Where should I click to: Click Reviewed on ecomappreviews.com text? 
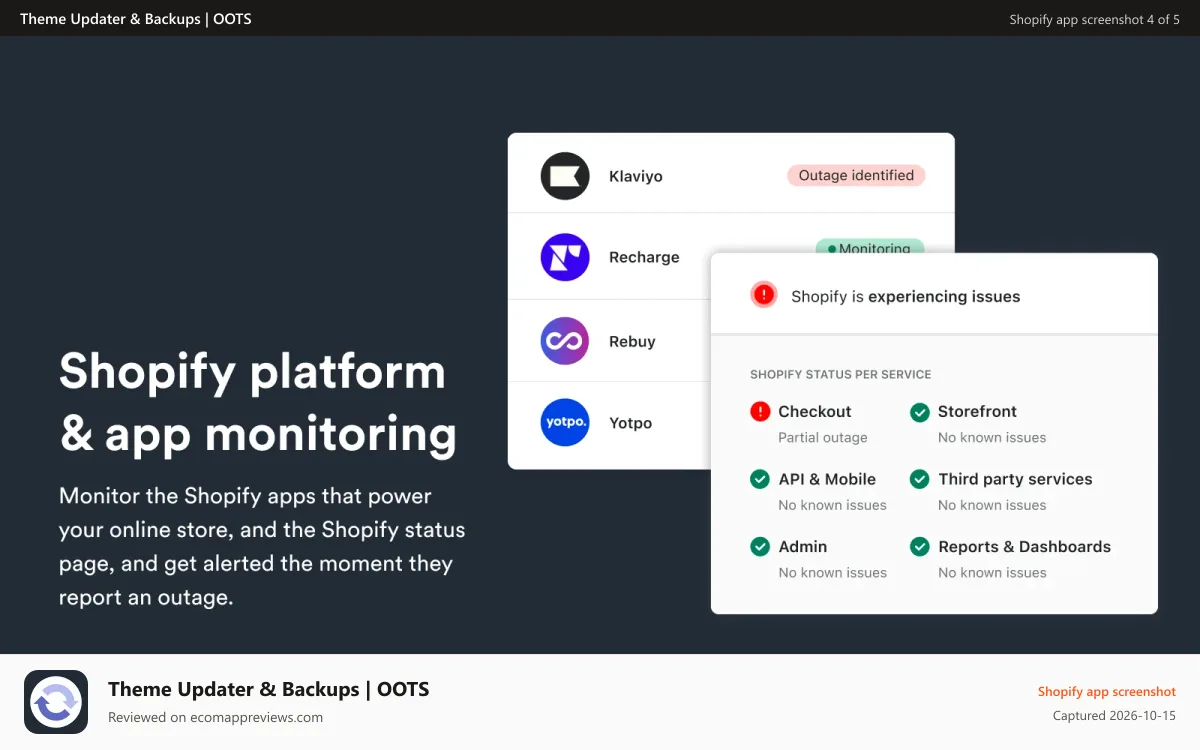click(x=215, y=717)
